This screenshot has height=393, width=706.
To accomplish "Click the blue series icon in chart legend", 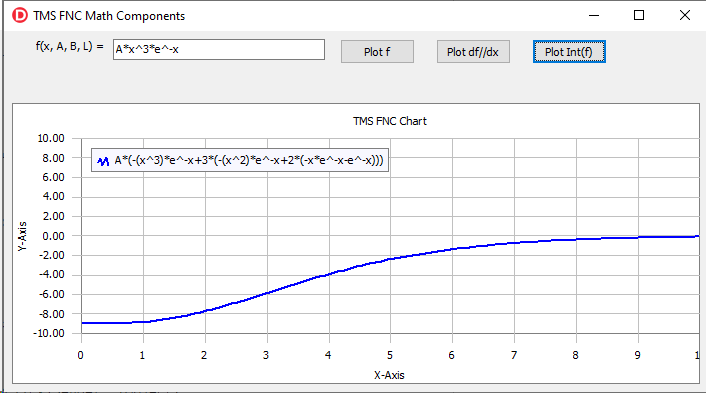I will (x=103, y=161).
